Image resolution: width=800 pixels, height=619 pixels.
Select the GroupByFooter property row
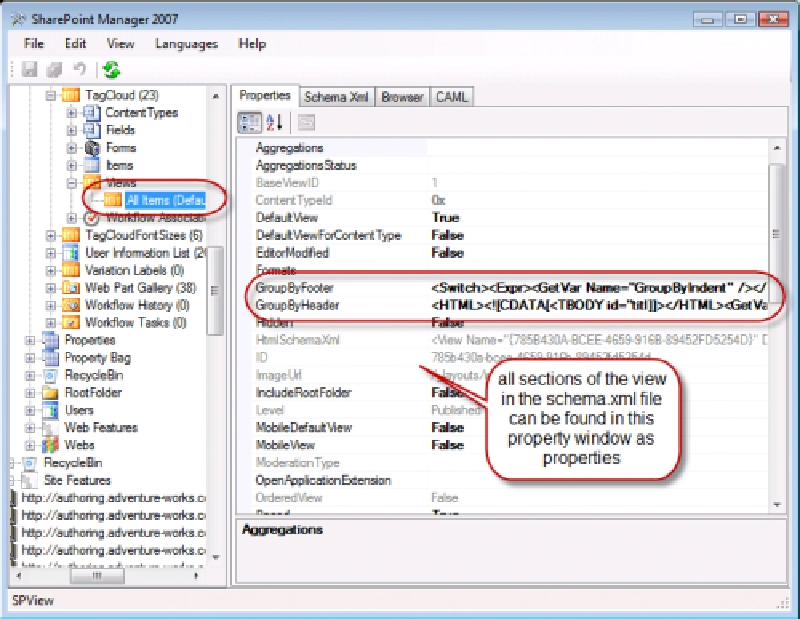point(510,287)
